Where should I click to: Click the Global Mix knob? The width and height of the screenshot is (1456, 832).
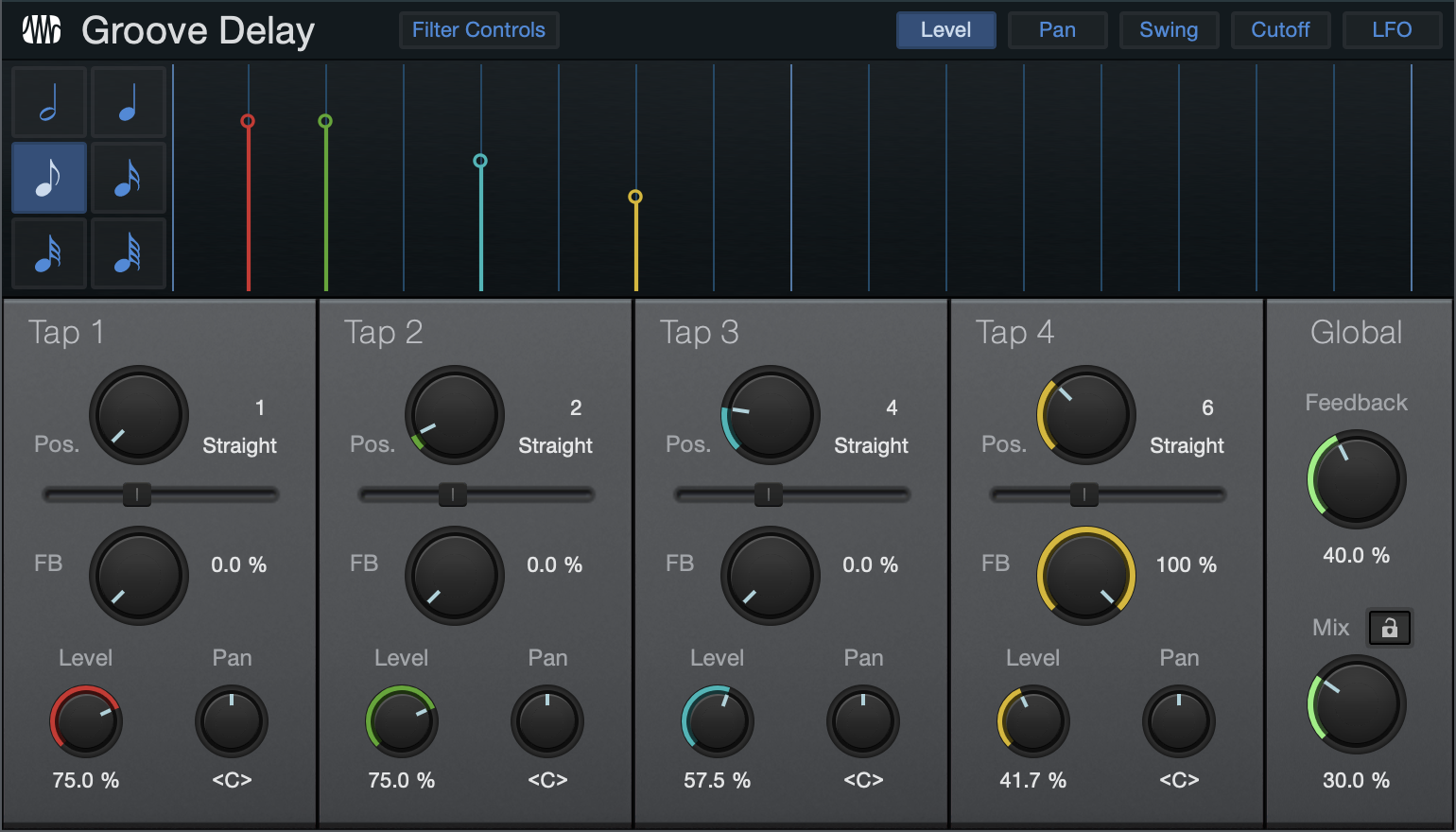click(x=1357, y=704)
